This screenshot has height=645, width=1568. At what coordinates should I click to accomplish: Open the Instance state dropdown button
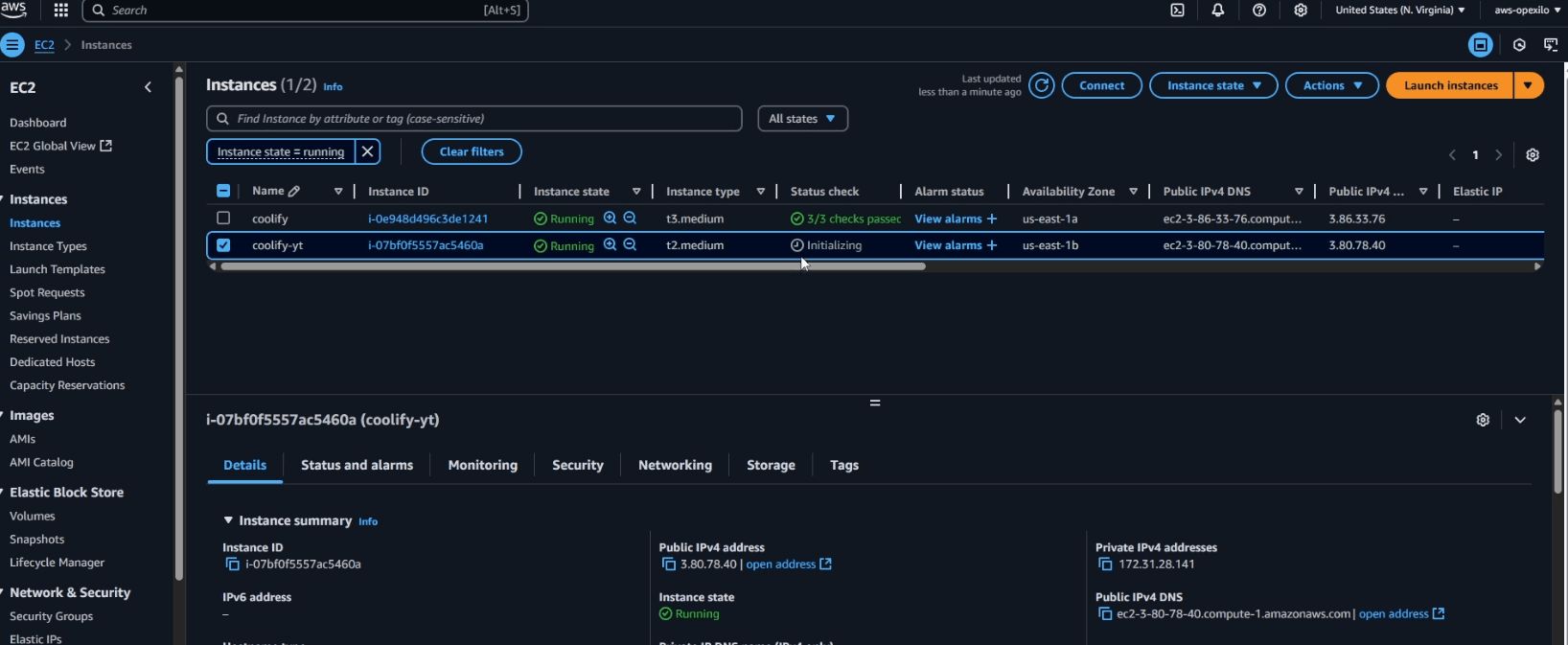(1213, 85)
